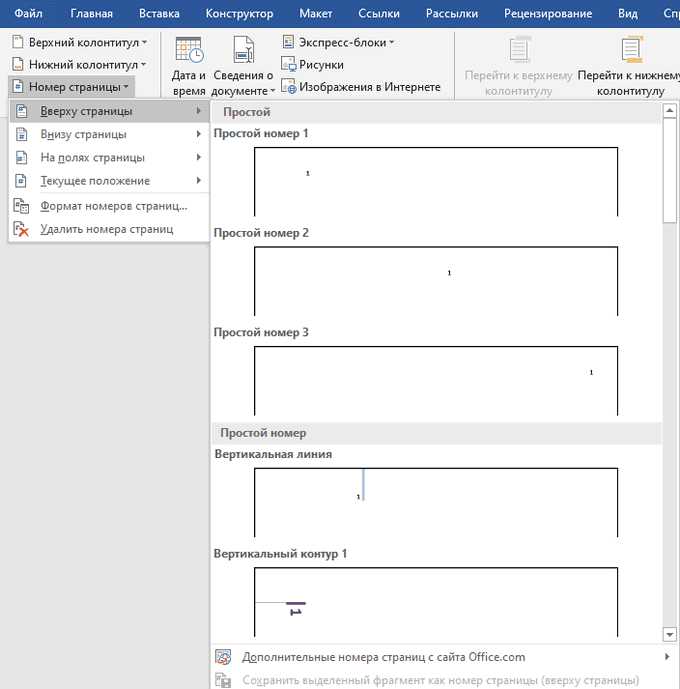The image size is (680, 689).
Task: Click the gallery scrollbar up arrow
Action: coord(670,110)
